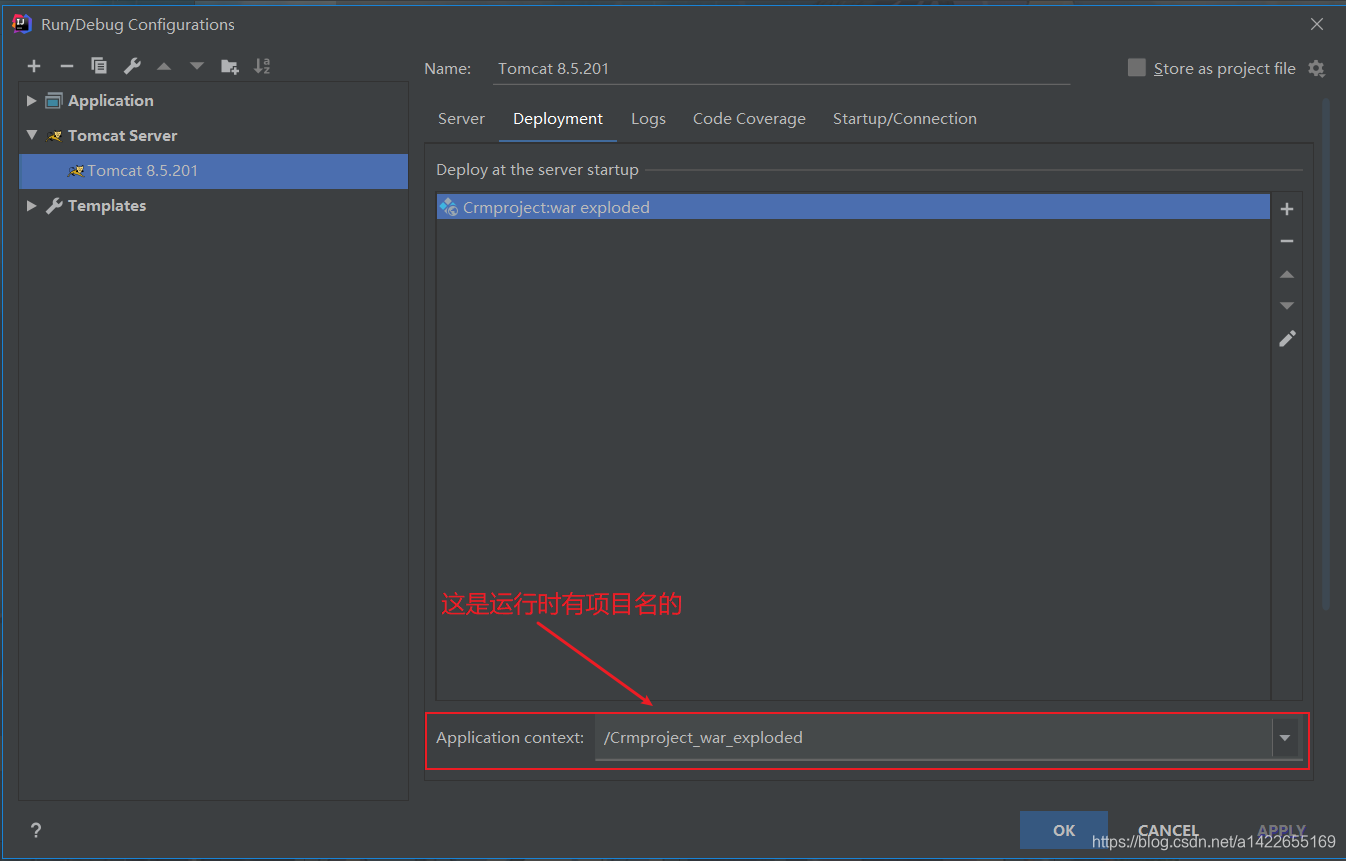Click the Tomcat Server cat icon

point(55,136)
